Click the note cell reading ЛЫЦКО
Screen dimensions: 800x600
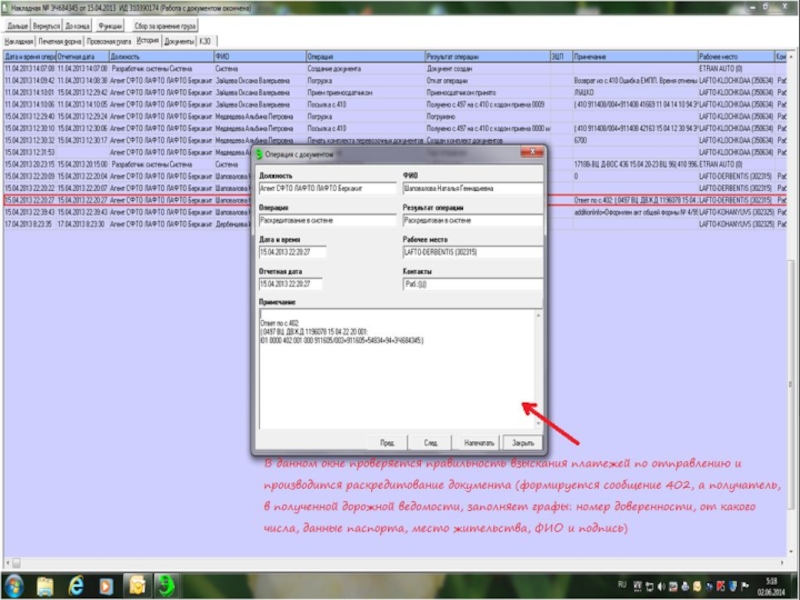635,92
